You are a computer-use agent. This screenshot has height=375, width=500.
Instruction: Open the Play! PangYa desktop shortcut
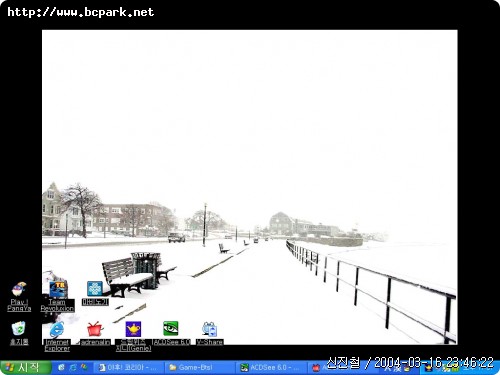coord(19,296)
